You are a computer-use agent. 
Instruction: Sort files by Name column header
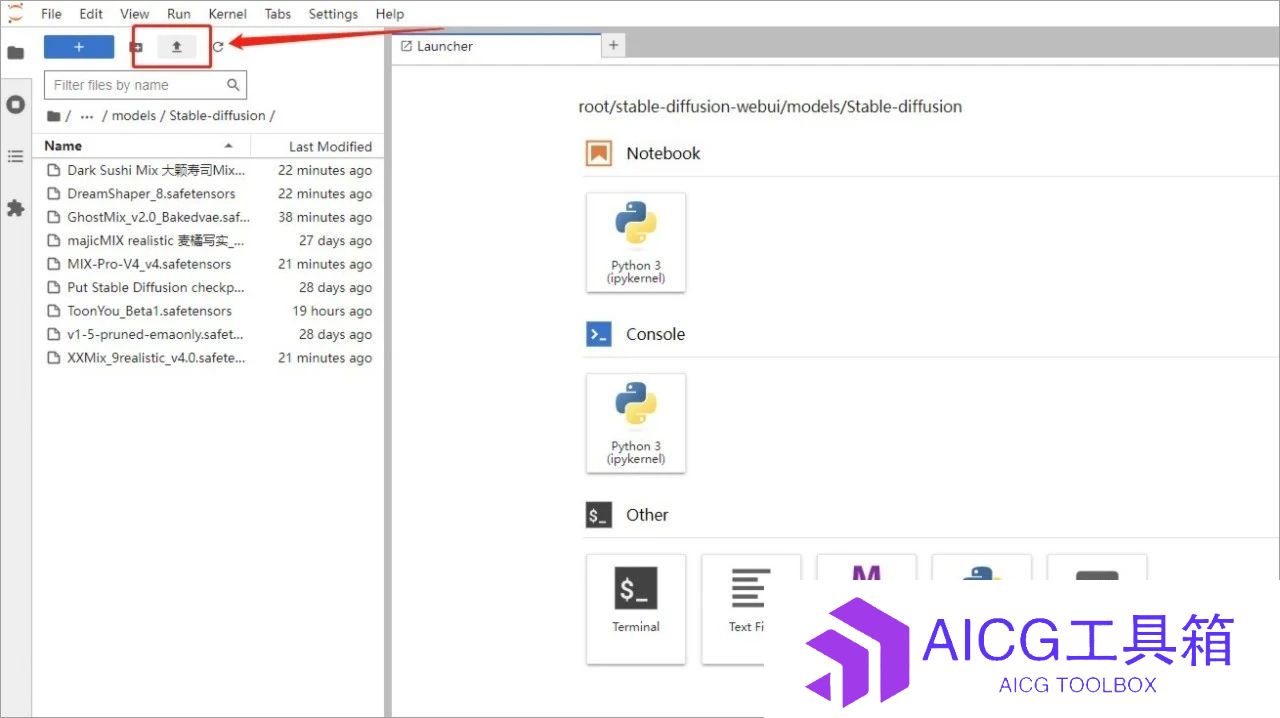140,146
